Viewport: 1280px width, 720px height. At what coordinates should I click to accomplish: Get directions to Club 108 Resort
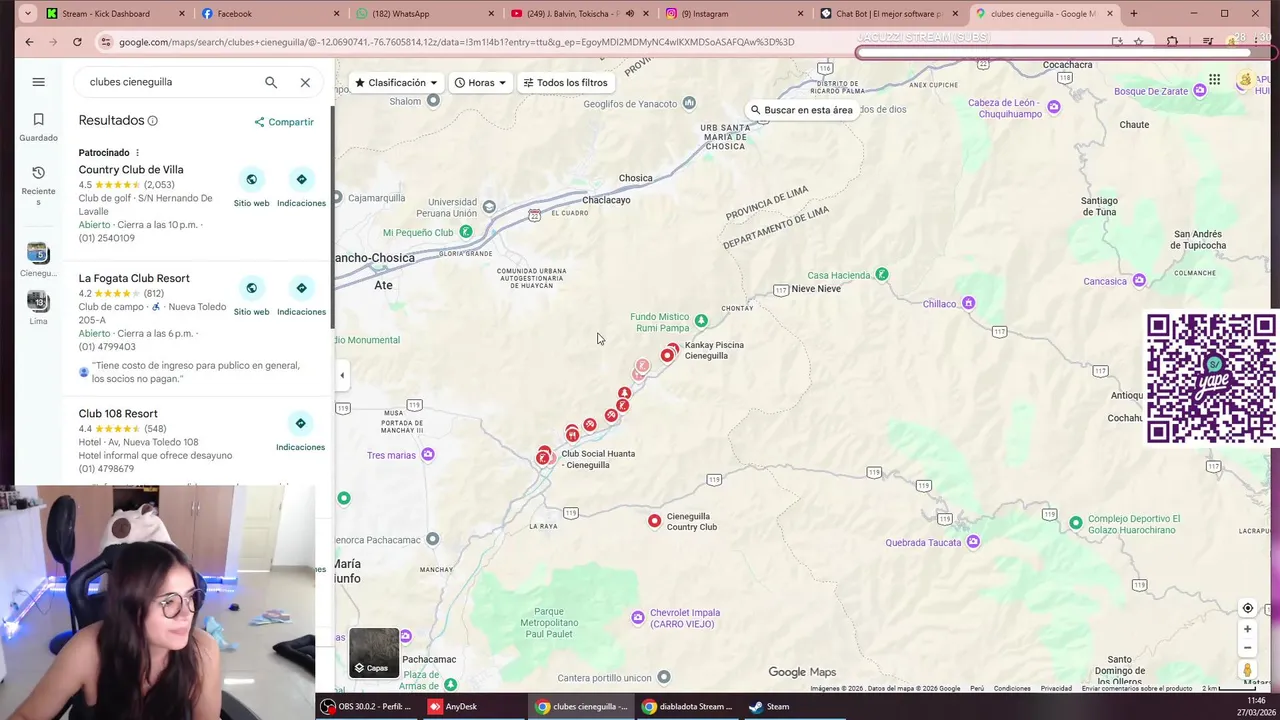pyautogui.click(x=300, y=424)
